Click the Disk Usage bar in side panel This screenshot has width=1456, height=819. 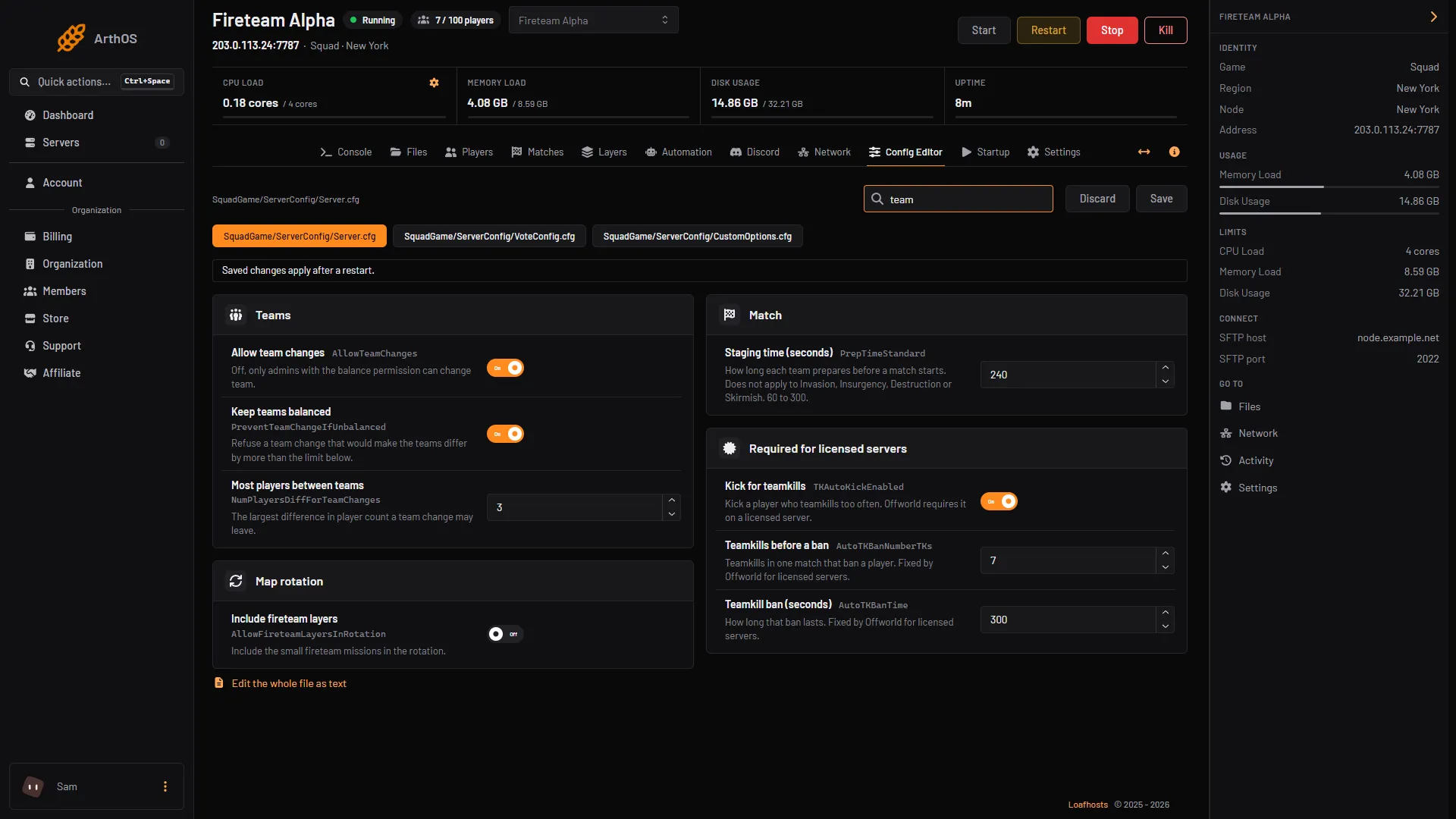(1329, 213)
